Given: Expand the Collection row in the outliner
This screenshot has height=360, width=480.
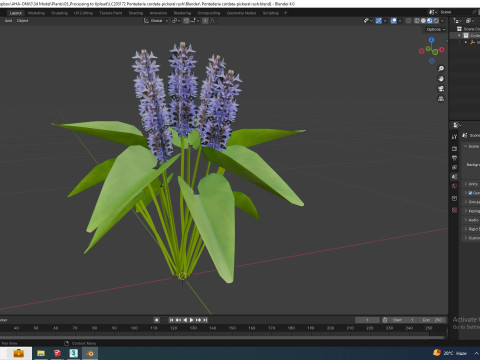Looking at the screenshot, I should point(459,35).
